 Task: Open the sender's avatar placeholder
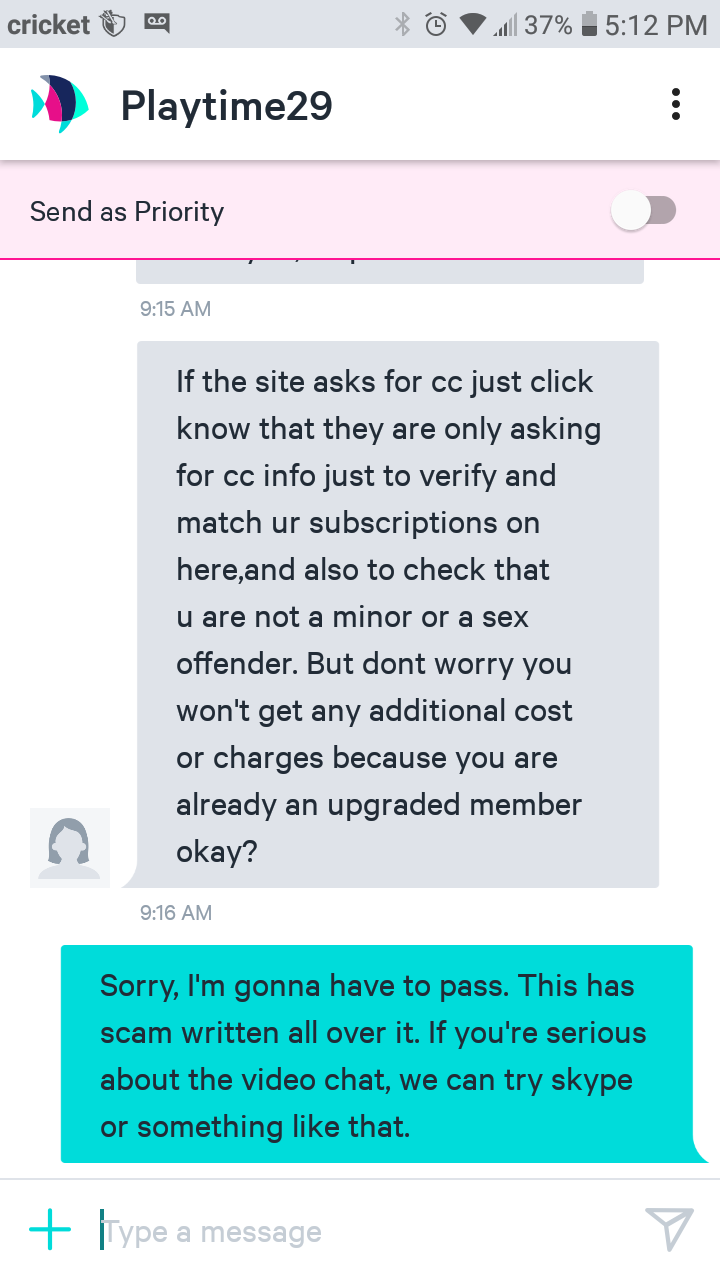coord(70,847)
